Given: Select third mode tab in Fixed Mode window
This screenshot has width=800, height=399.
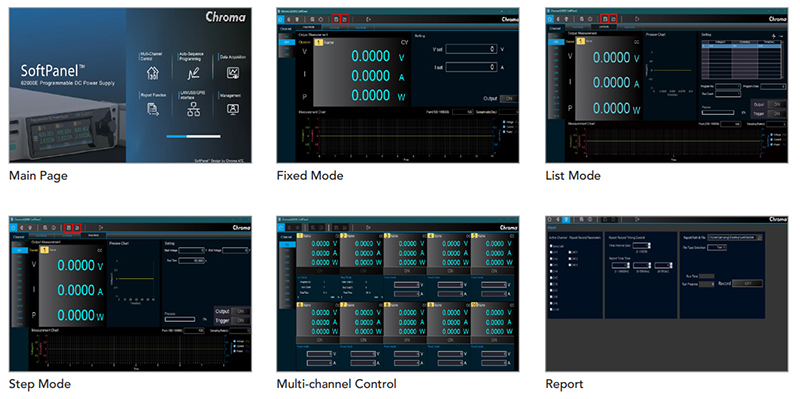Looking at the screenshot, I should tap(361, 28).
